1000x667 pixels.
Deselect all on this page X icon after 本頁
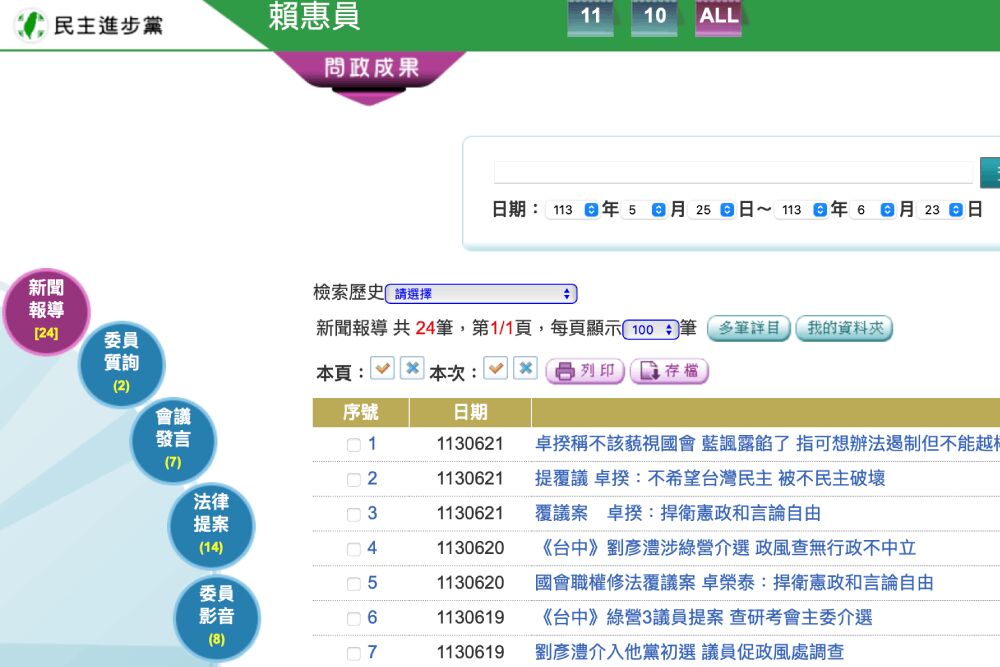(412, 369)
